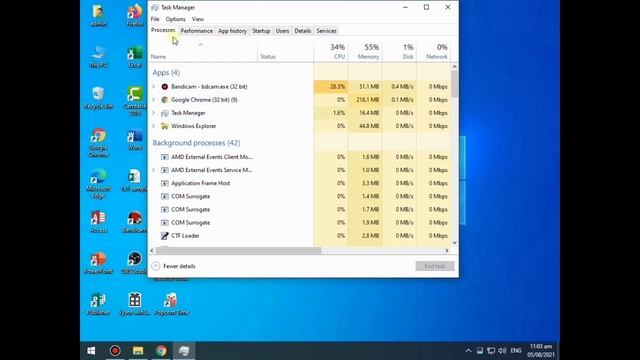The width and height of the screenshot is (640, 360).
Task: Select the This PC desktop icon
Action: point(98,57)
